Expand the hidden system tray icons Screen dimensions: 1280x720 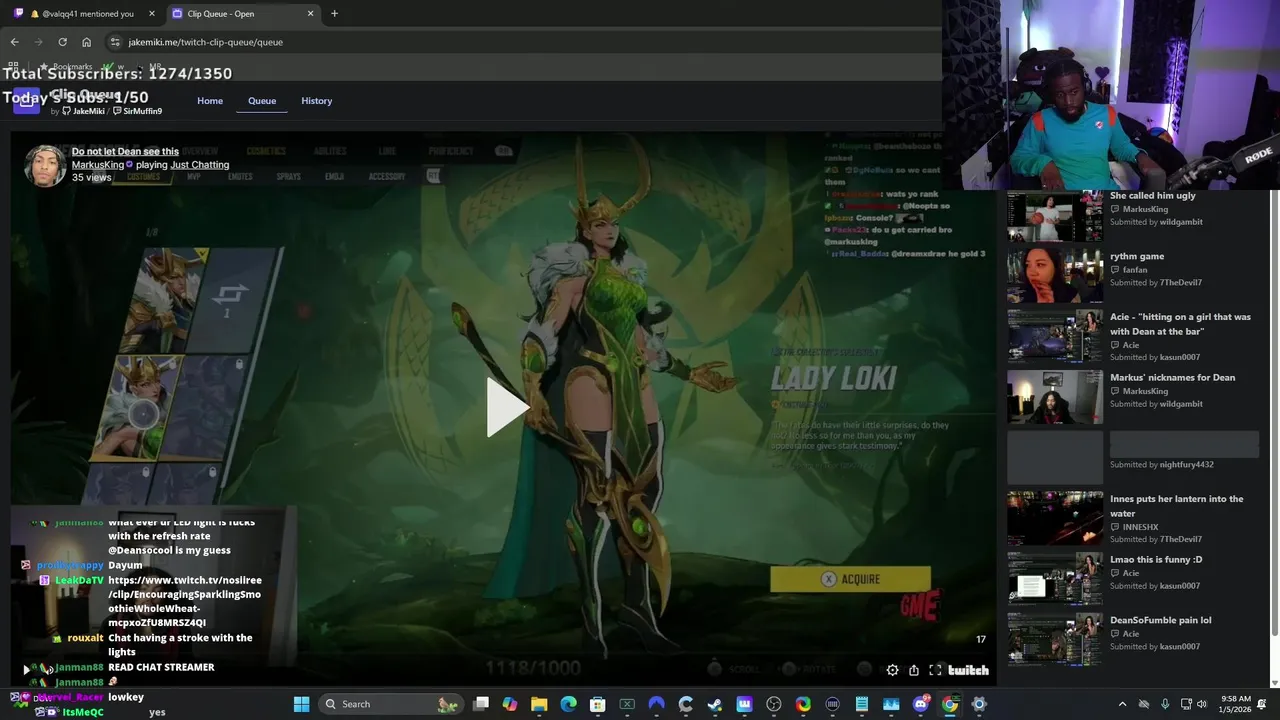coord(1122,704)
